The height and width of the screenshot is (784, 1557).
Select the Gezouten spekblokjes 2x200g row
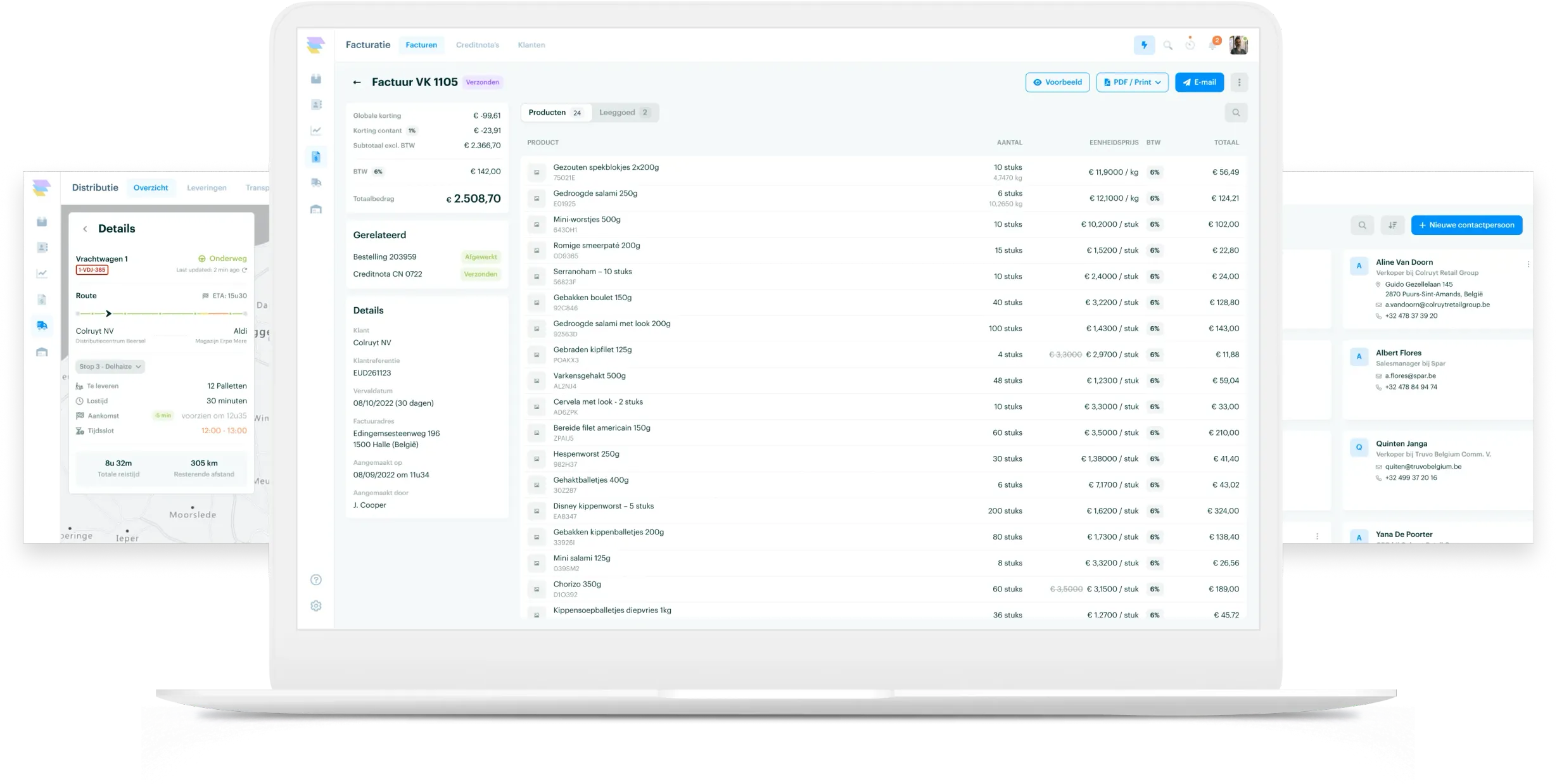(x=883, y=172)
